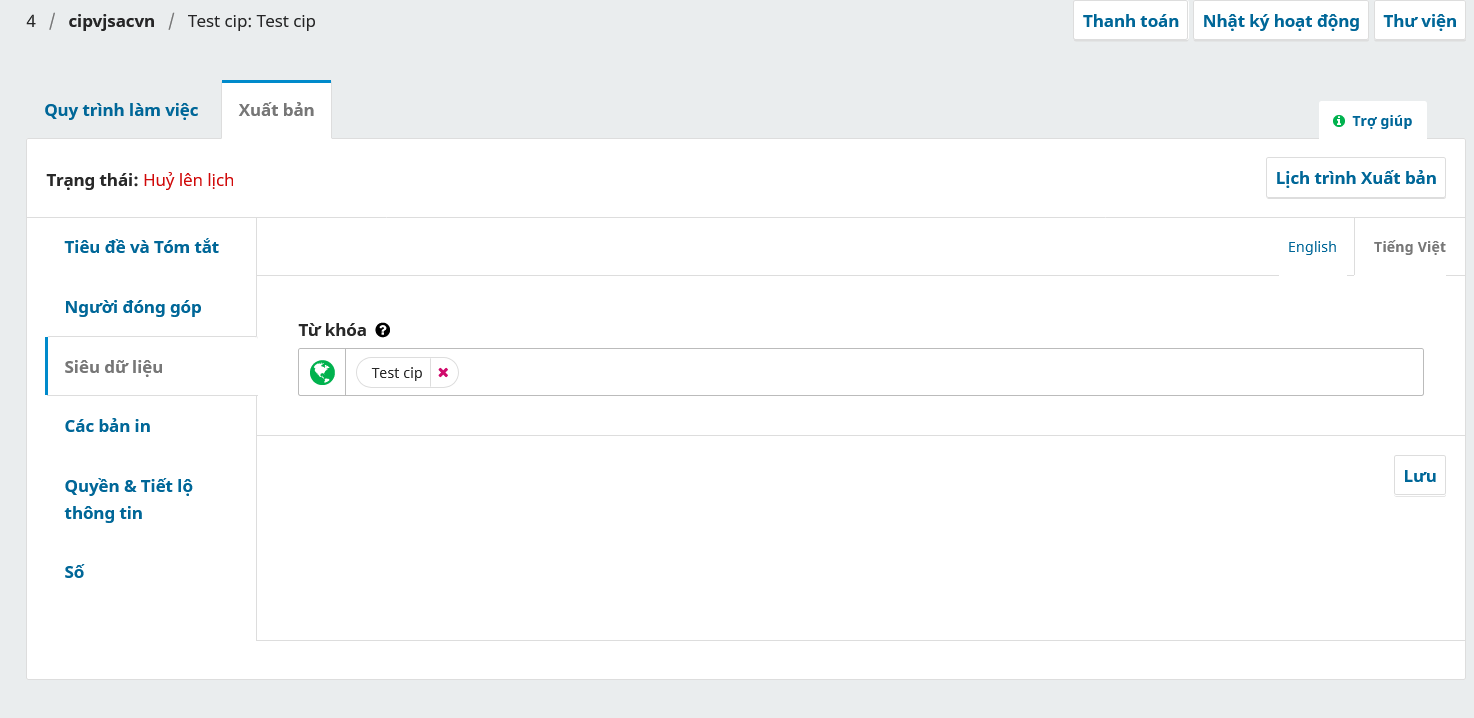1474x718 pixels.
Task: Open the Thanh toán button
Action: pyautogui.click(x=1130, y=21)
